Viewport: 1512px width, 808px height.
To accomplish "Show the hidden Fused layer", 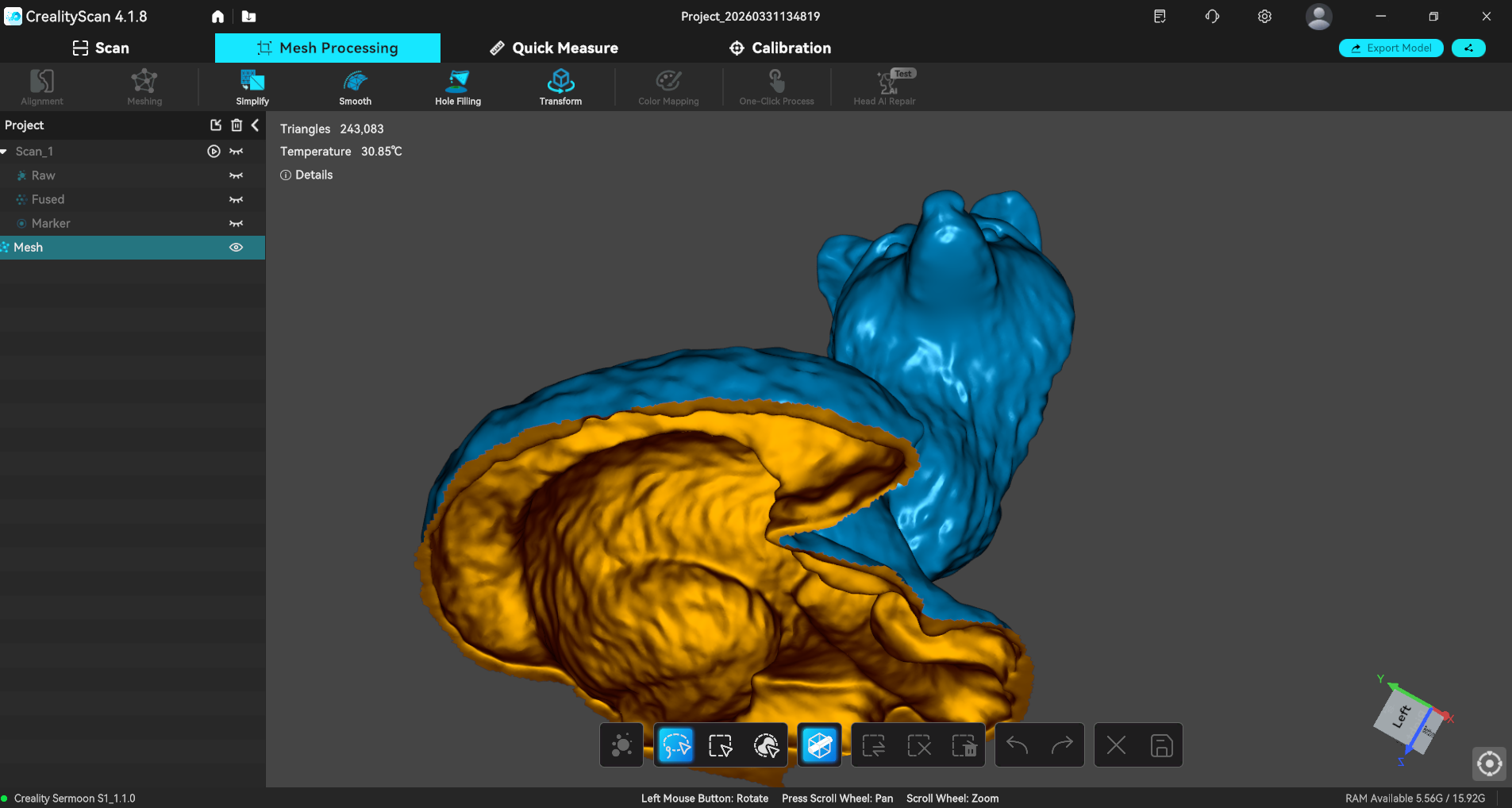I will pyautogui.click(x=236, y=200).
